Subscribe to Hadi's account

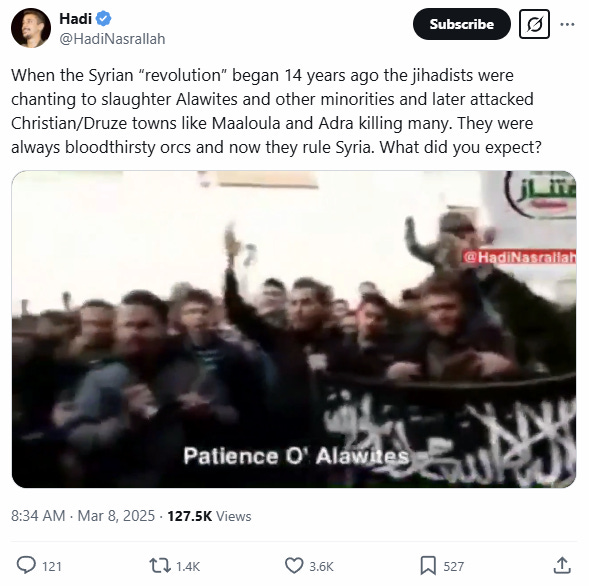click(x=462, y=24)
